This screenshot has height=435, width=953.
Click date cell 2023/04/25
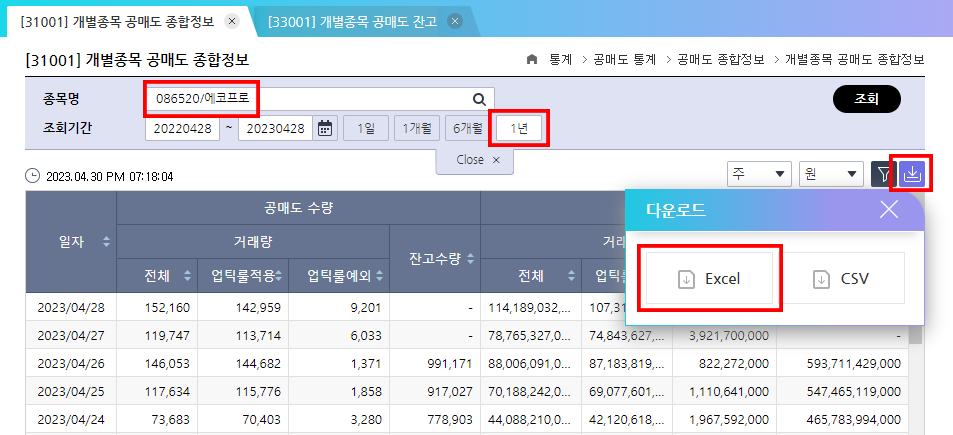pos(71,391)
